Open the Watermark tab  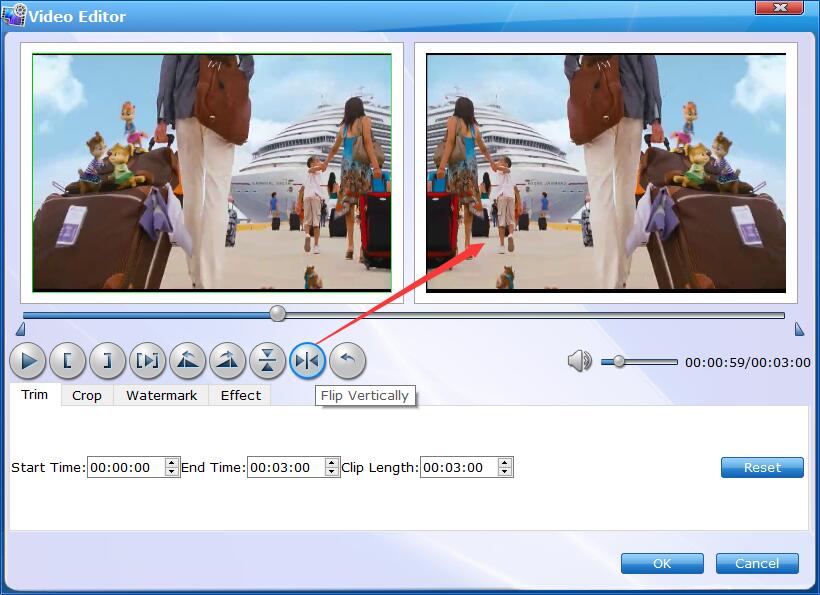160,395
